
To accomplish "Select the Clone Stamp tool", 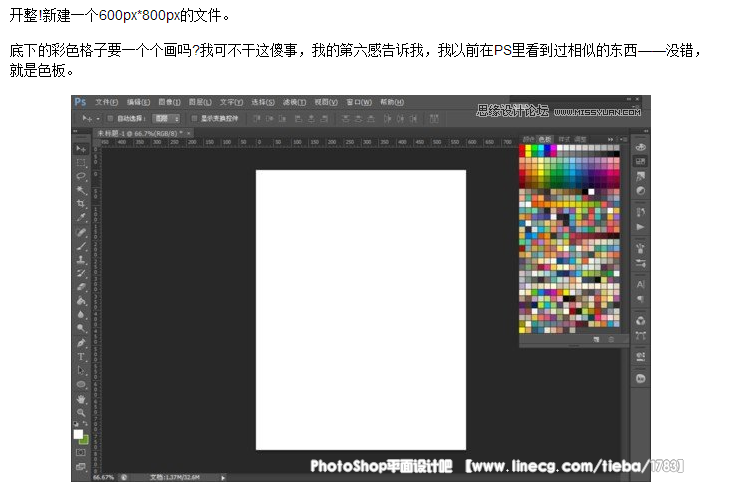I will [81, 259].
